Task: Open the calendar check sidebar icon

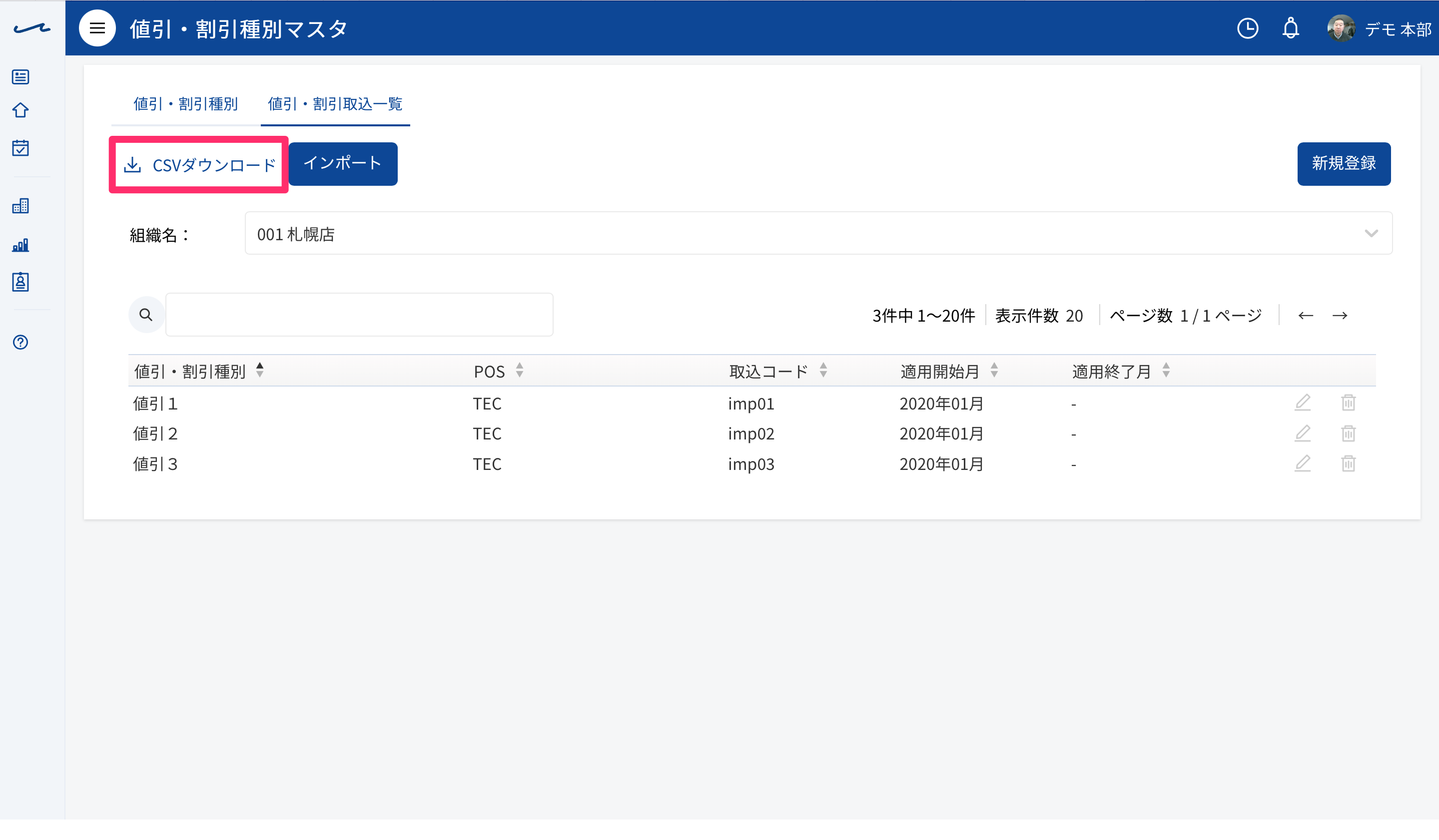Action: (x=20, y=148)
